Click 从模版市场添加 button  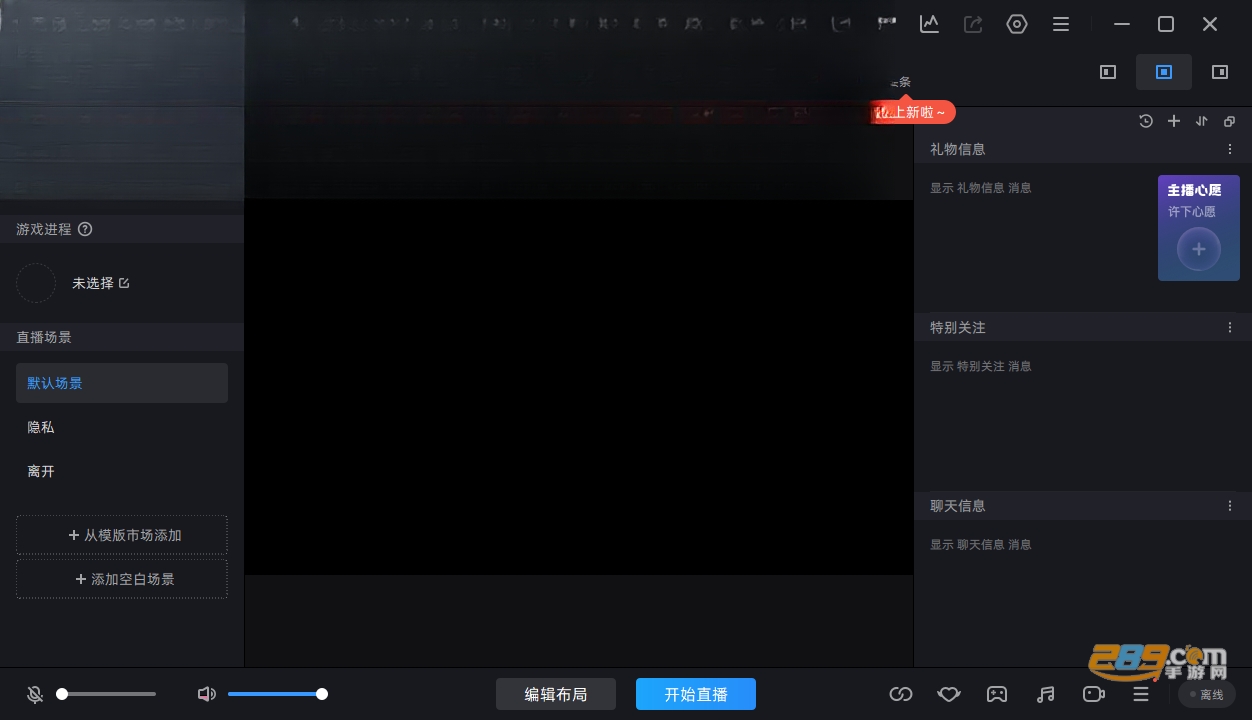click(122, 535)
